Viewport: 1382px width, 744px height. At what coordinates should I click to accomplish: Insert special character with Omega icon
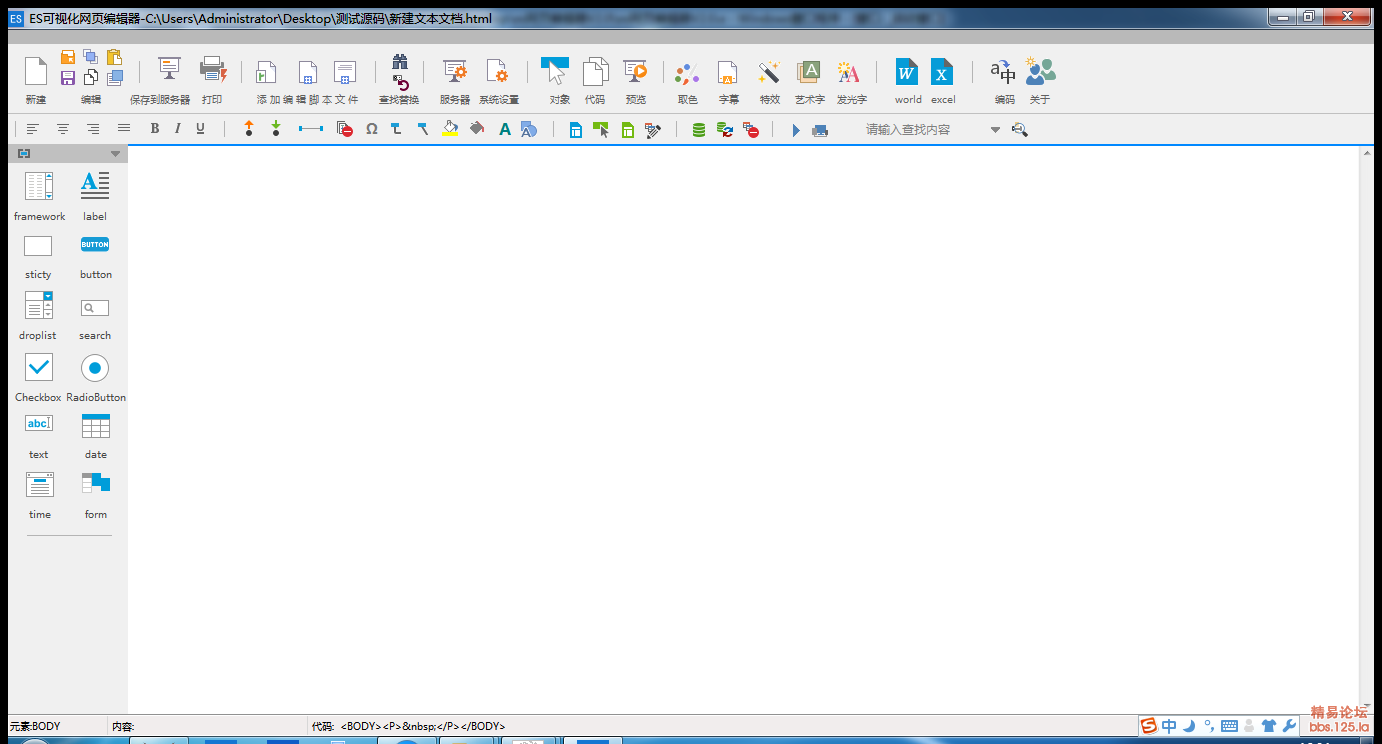click(371, 129)
